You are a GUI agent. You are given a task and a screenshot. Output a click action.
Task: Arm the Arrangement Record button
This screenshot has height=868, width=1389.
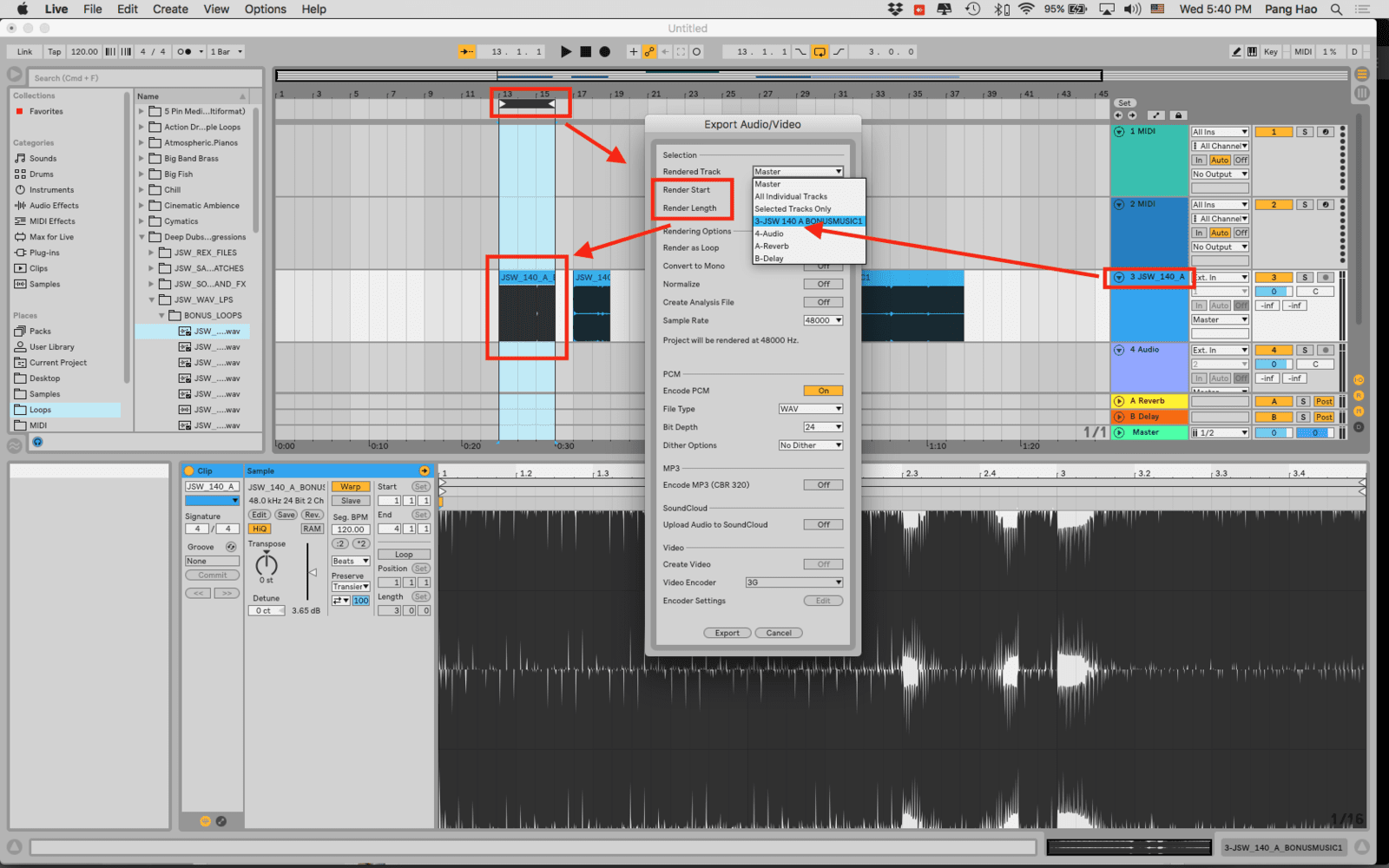tap(605, 52)
